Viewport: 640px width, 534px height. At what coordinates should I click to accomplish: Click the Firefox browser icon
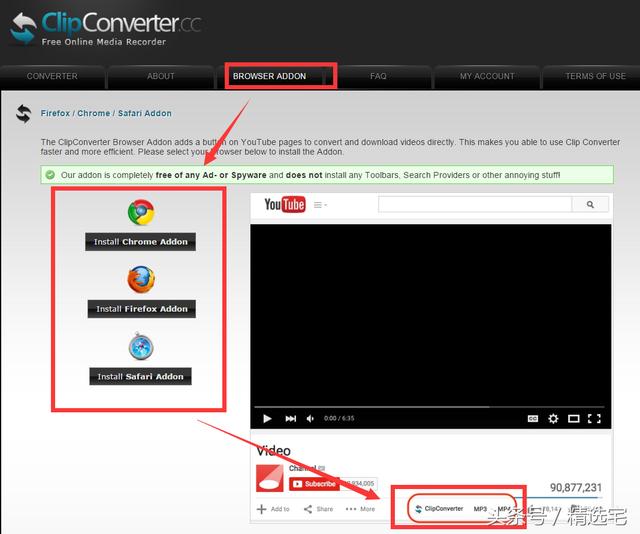coord(141,280)
